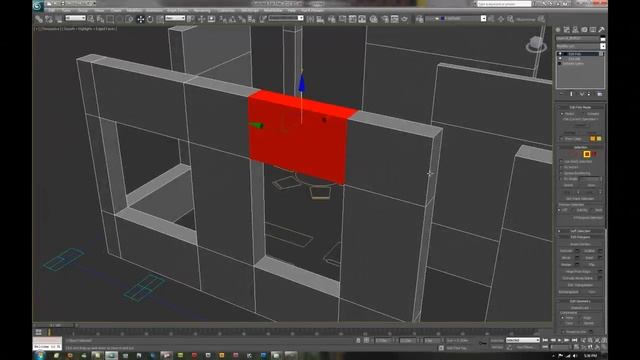Open the 3ds Max application button menu
This screenshot has width=640, height=360.
38,5
